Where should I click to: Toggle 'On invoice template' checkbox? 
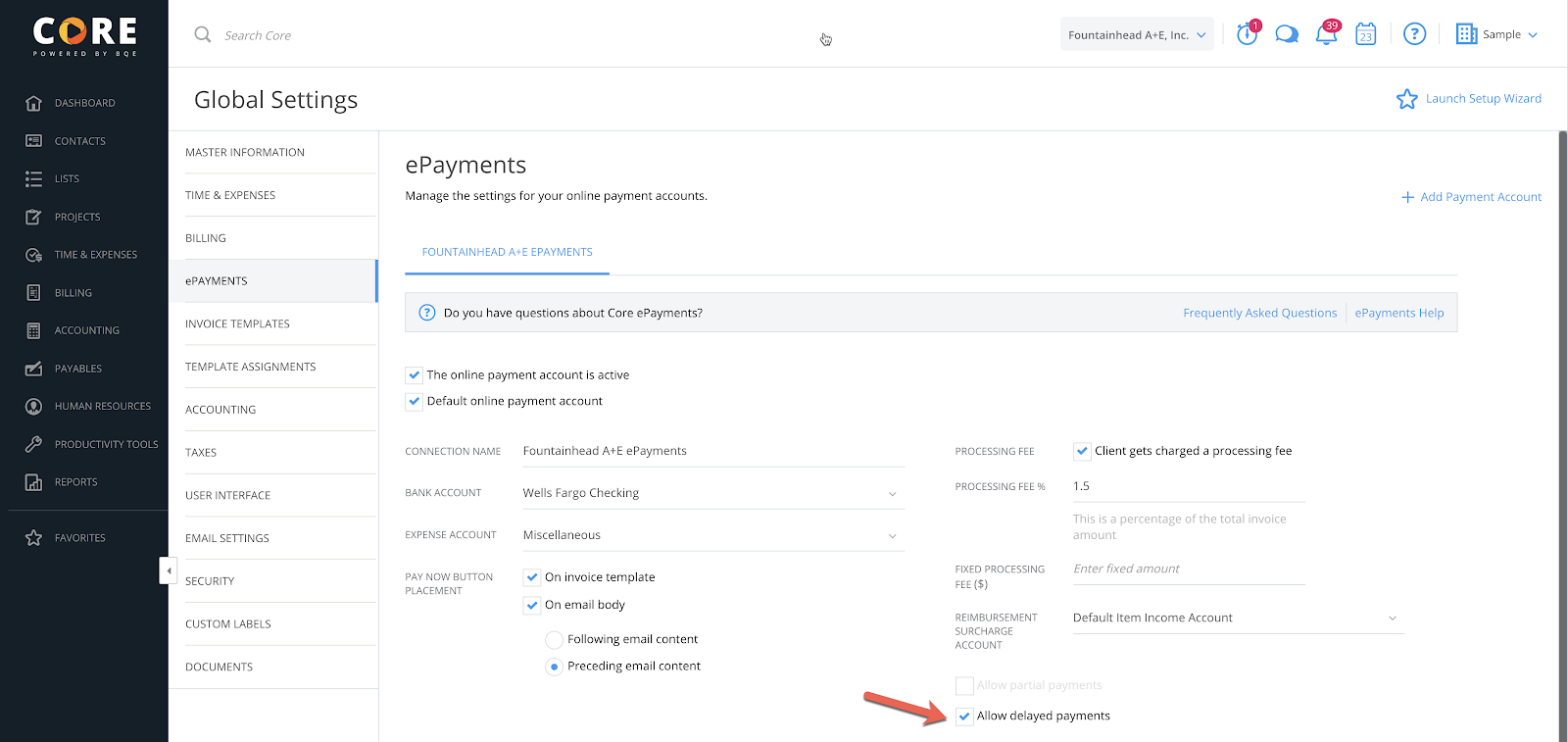click(x=532, y=577)
